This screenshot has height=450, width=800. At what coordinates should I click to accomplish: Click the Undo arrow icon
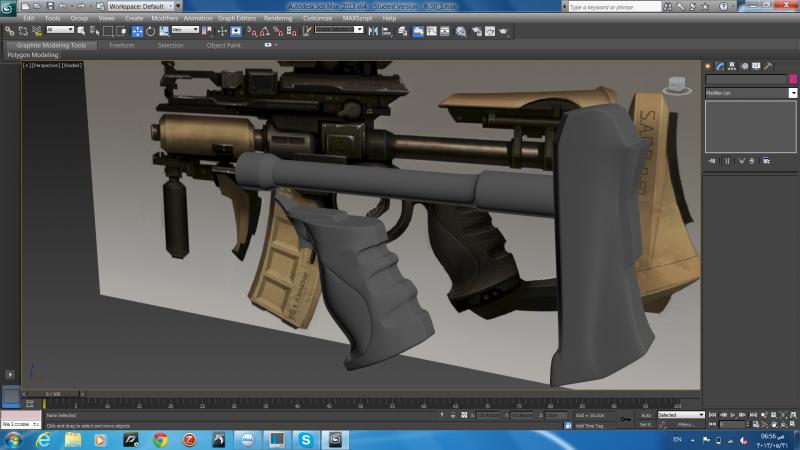click(63, 6)
